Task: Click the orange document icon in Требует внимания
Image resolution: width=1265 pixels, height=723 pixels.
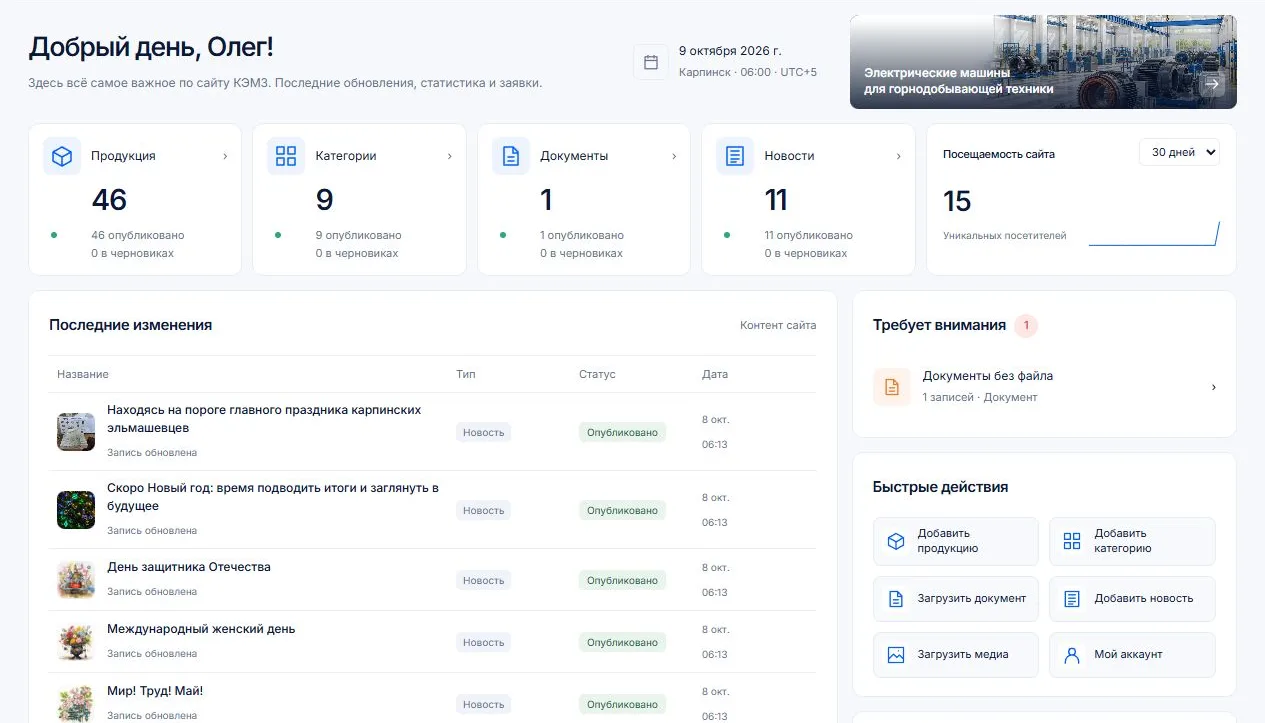Action: tap(892, 387)
